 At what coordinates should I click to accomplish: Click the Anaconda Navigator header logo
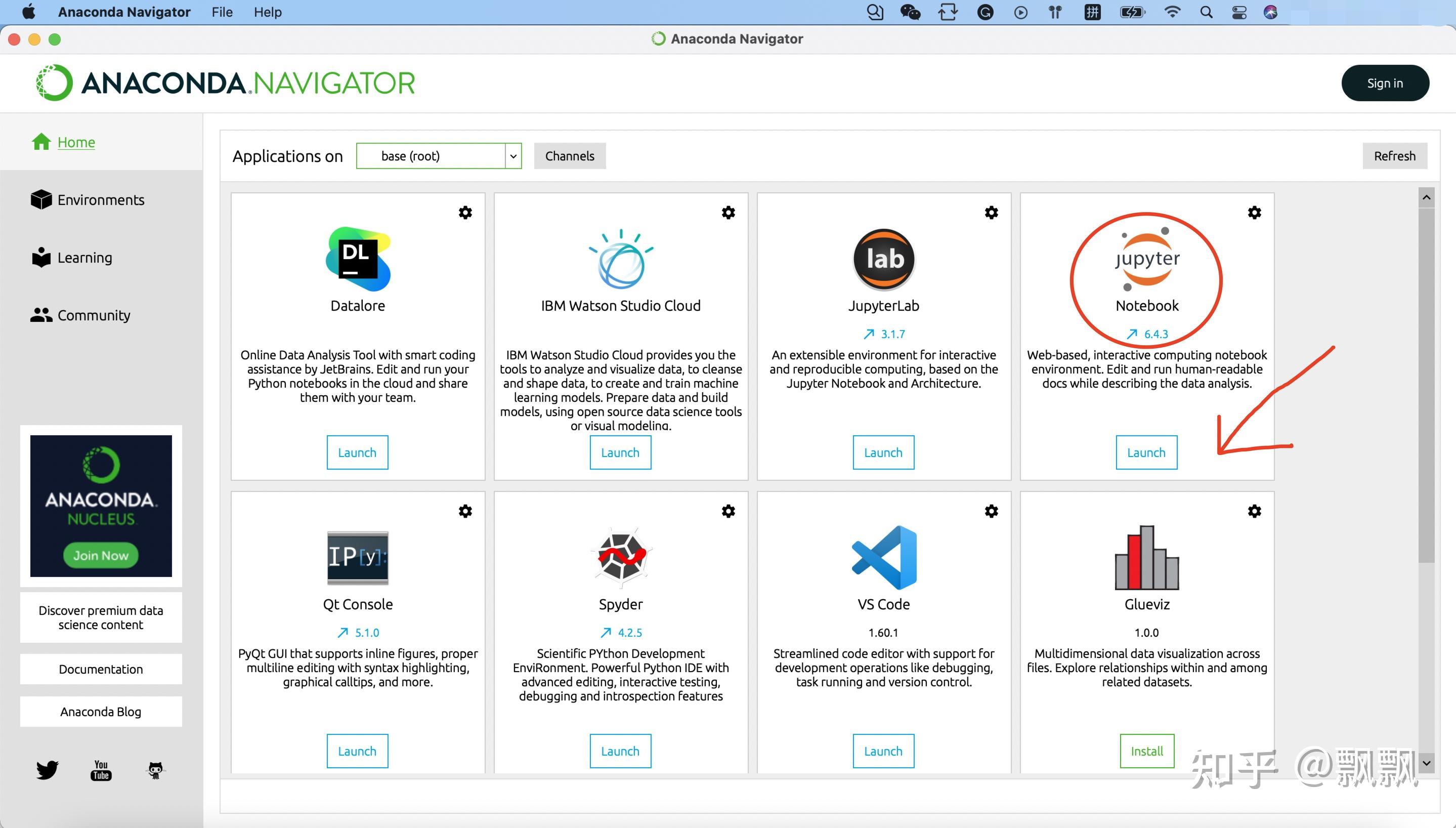[225, 83]
